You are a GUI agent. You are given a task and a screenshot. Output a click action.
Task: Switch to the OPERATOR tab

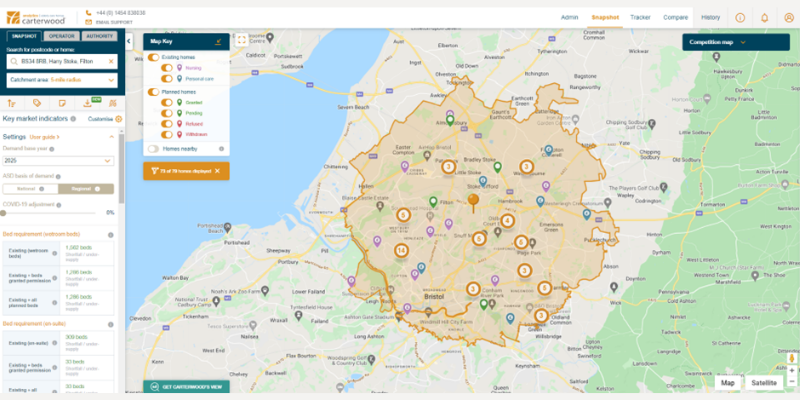(62, 36)
